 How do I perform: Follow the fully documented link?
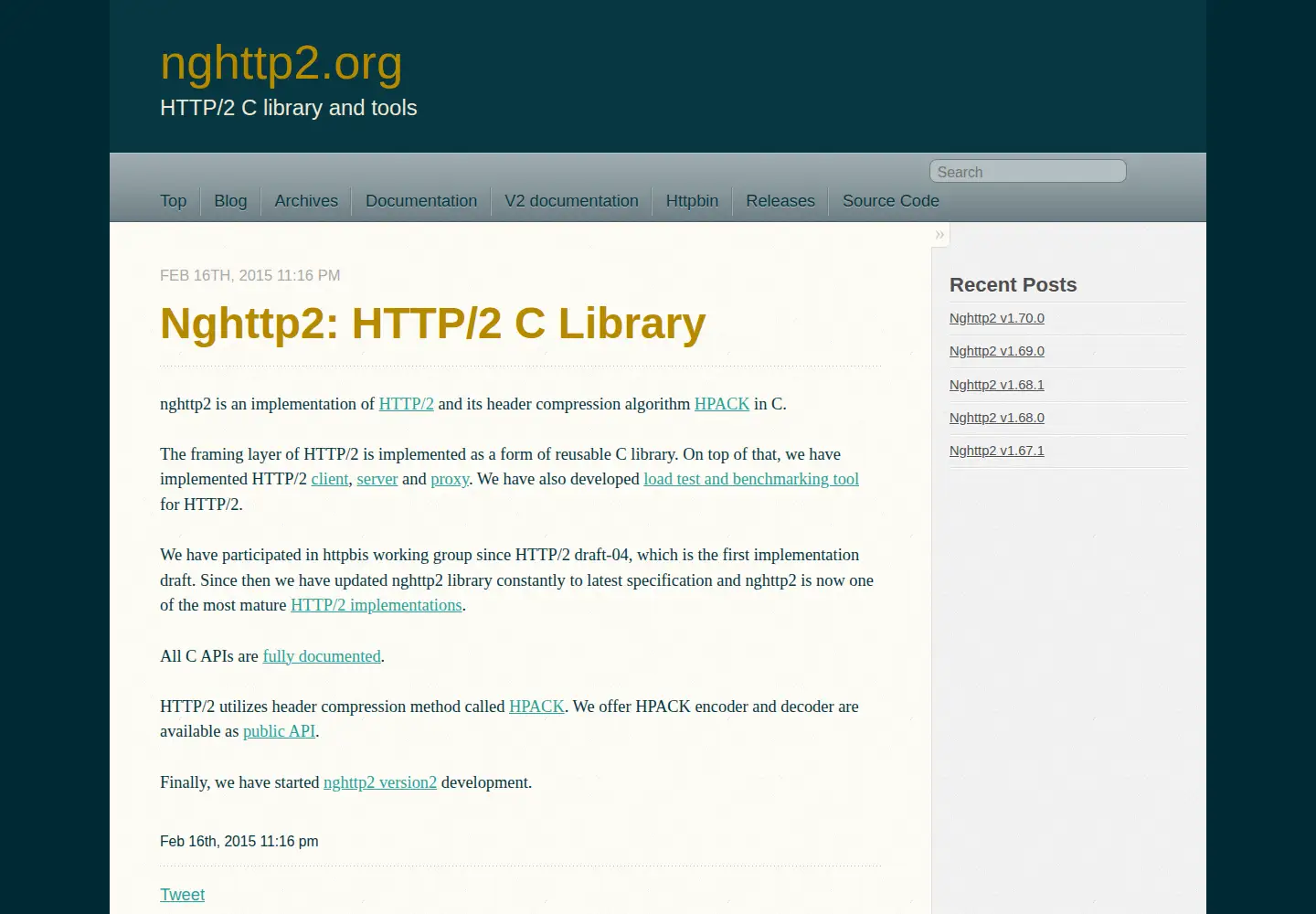(322, 656)
